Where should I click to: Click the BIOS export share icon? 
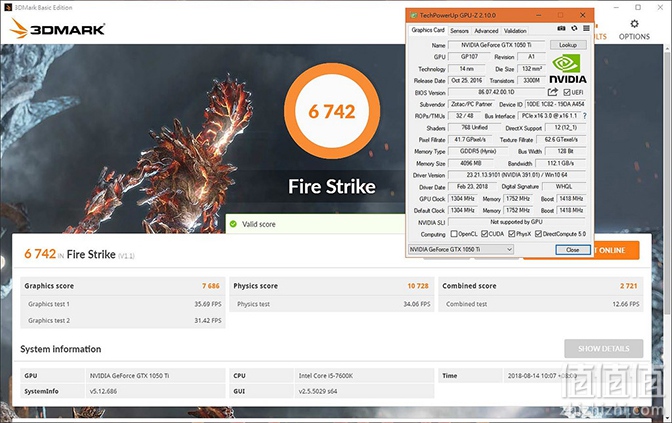point(553,92)
